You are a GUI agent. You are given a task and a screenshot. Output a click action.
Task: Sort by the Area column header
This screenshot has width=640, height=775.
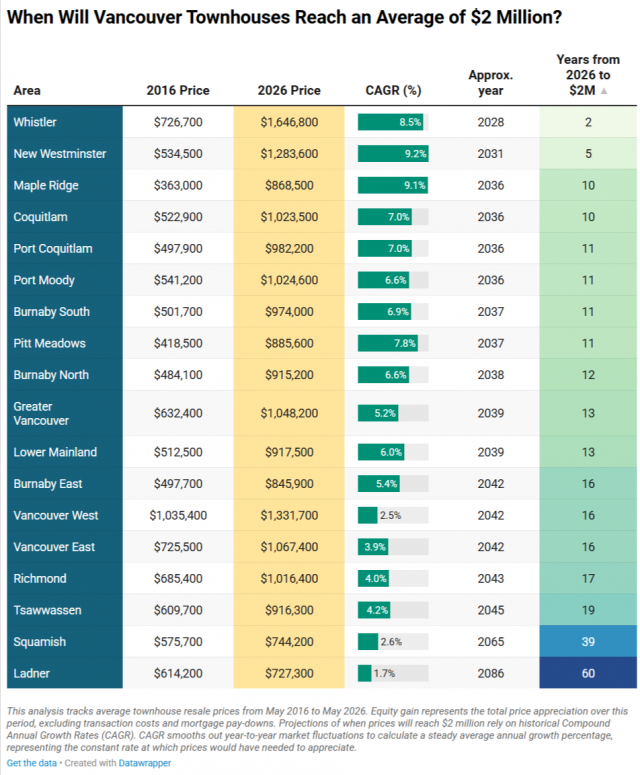27,90
